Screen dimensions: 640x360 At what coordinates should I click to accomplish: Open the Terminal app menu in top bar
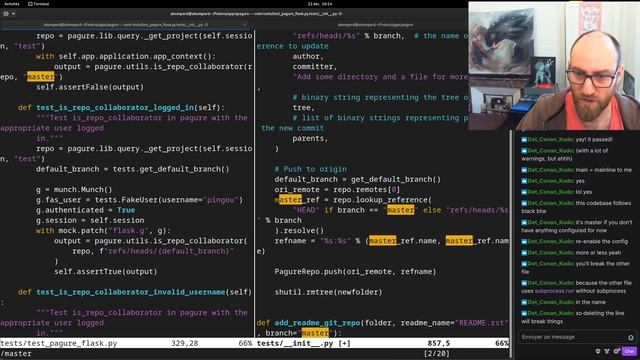click(38, 4)
